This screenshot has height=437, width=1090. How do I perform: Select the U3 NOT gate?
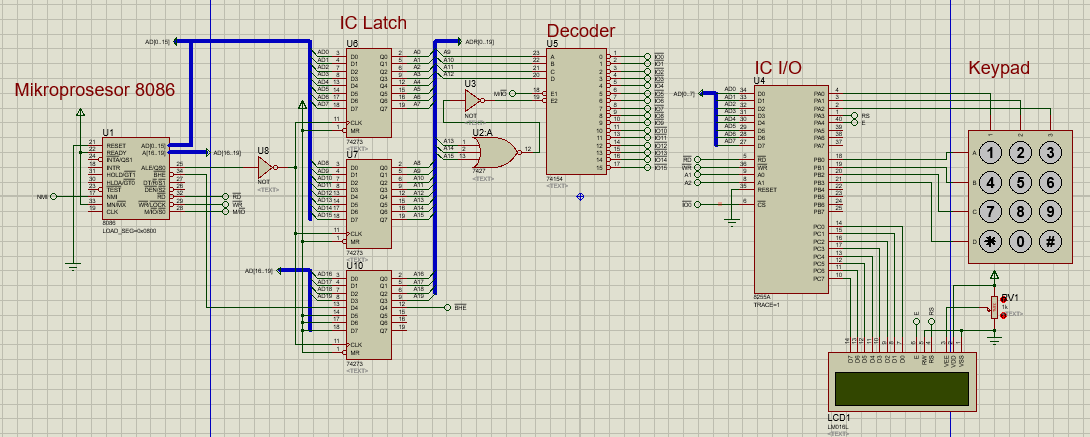point(474,101)
